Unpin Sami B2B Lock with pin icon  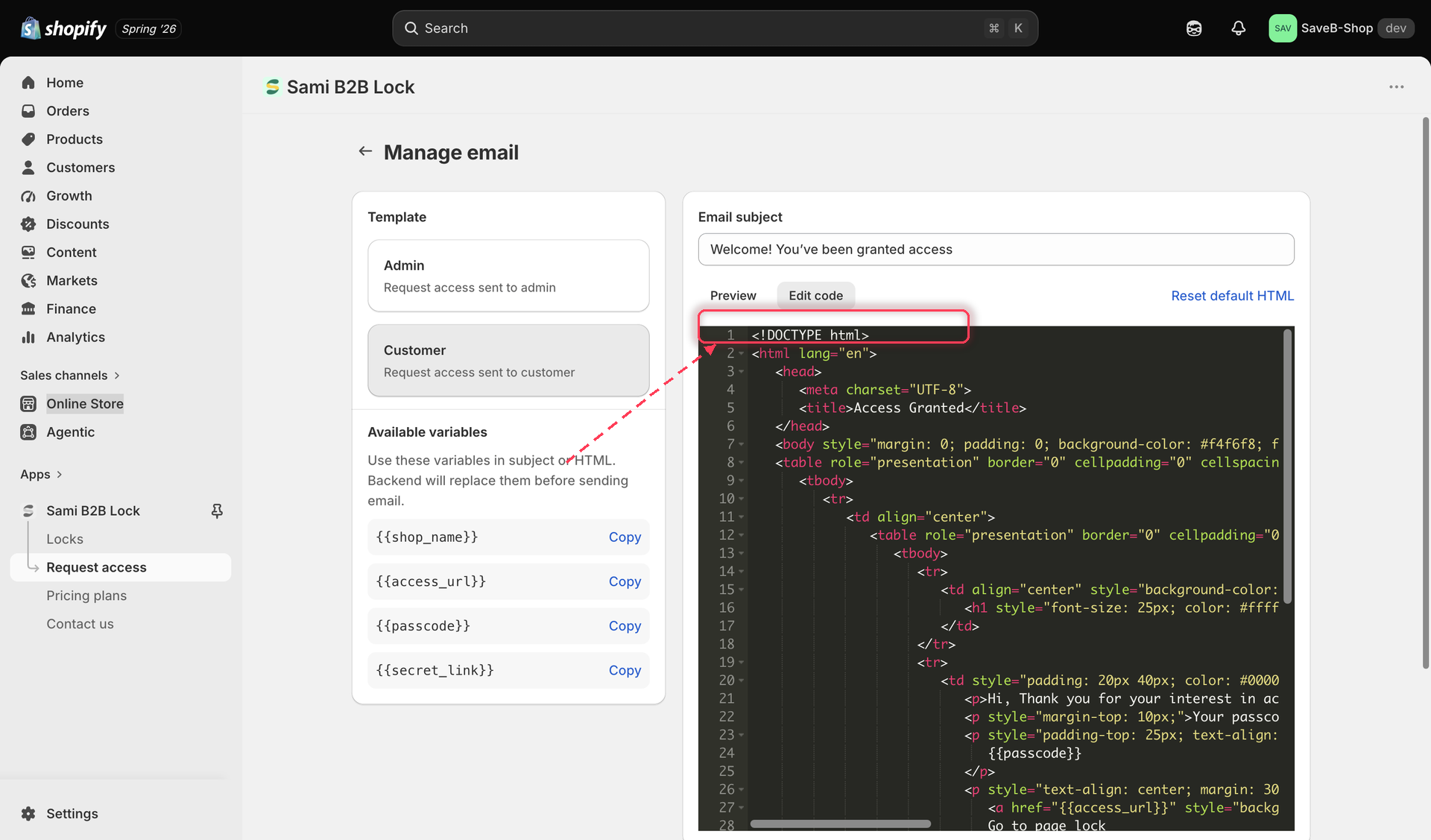point(217,511)
